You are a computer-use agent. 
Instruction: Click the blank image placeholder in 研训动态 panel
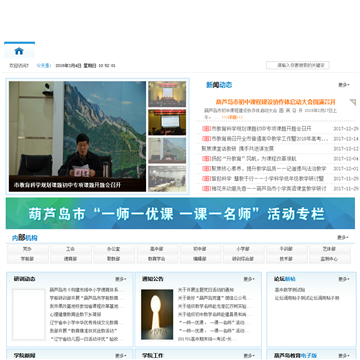(x=29, y=315)
